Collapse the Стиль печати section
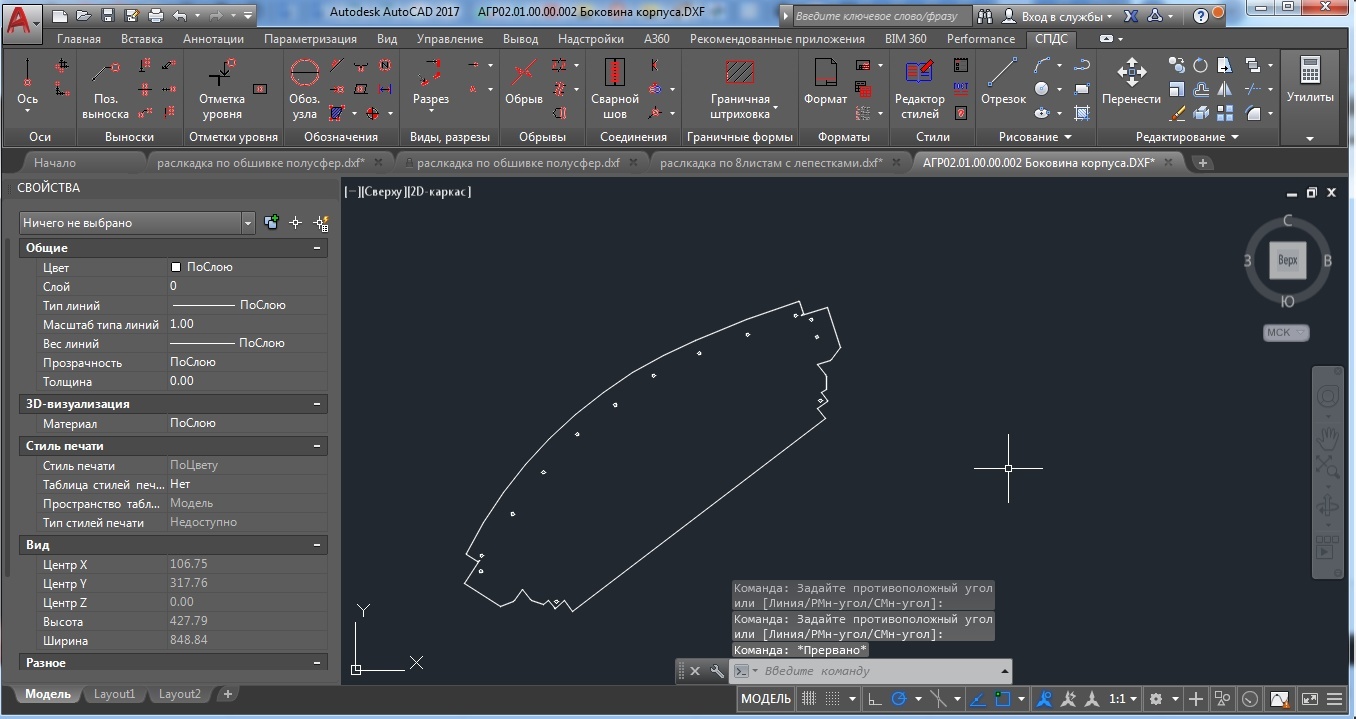Viewport: 1356px width, 719px height. pos(317,446)
